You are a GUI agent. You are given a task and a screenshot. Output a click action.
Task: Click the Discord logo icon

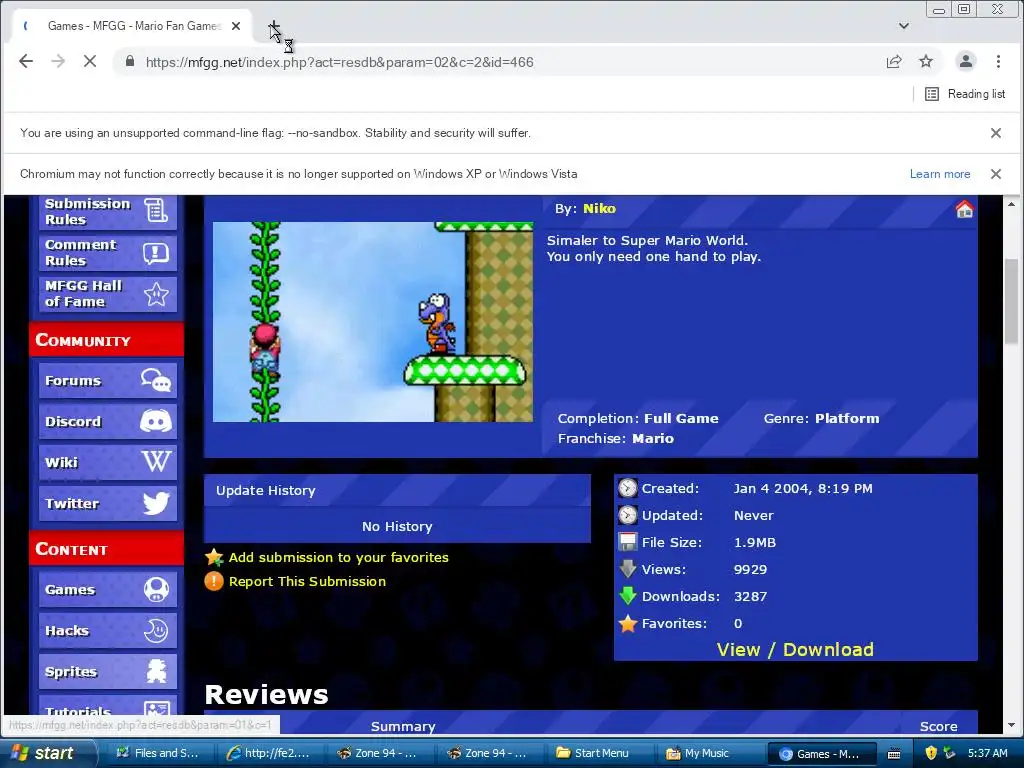tap(156, 422)
